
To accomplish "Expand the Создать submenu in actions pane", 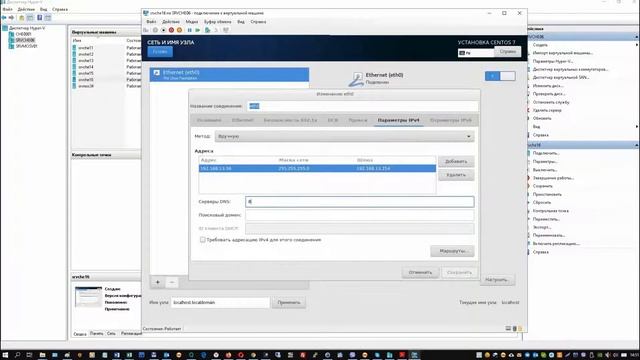I will [637, 45].
